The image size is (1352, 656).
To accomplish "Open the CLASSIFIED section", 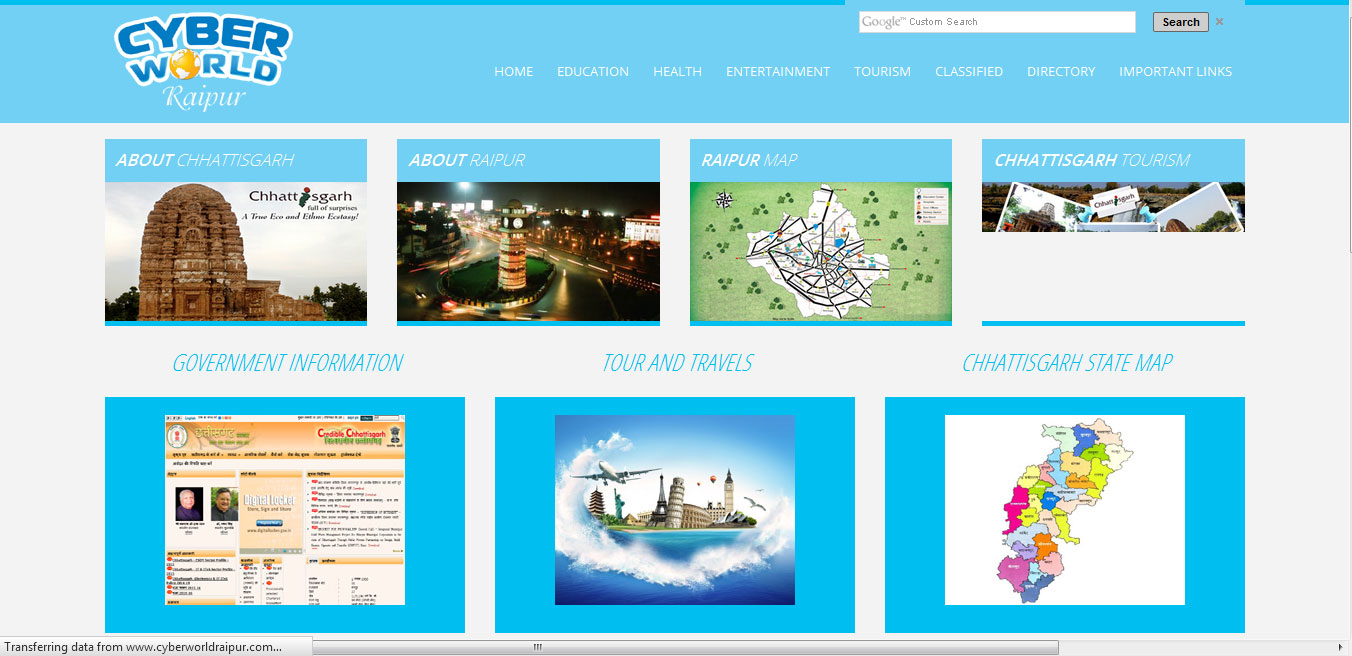I will click(x=969, y=71).
